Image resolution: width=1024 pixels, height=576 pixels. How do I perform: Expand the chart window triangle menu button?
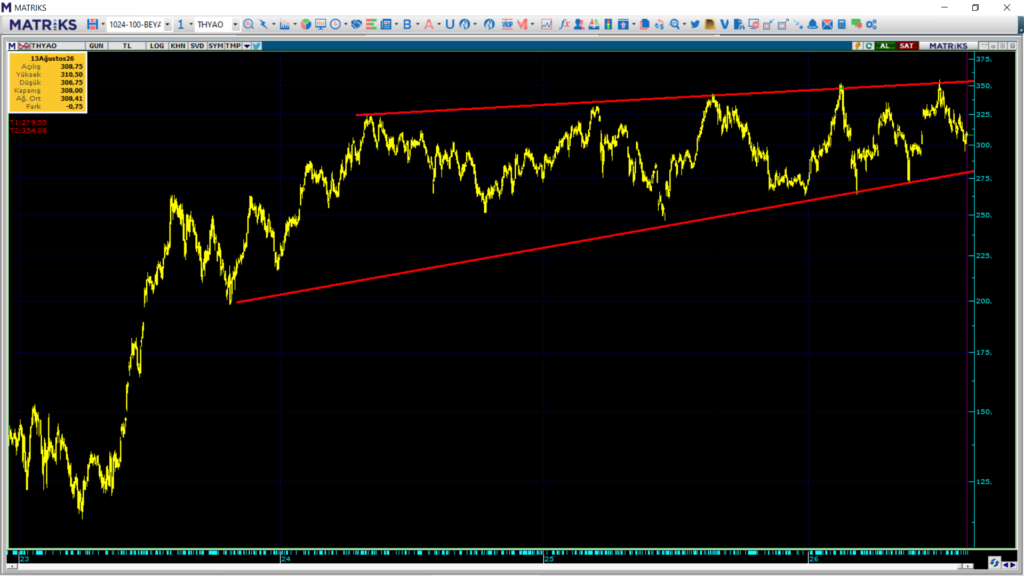click(984, 46)
